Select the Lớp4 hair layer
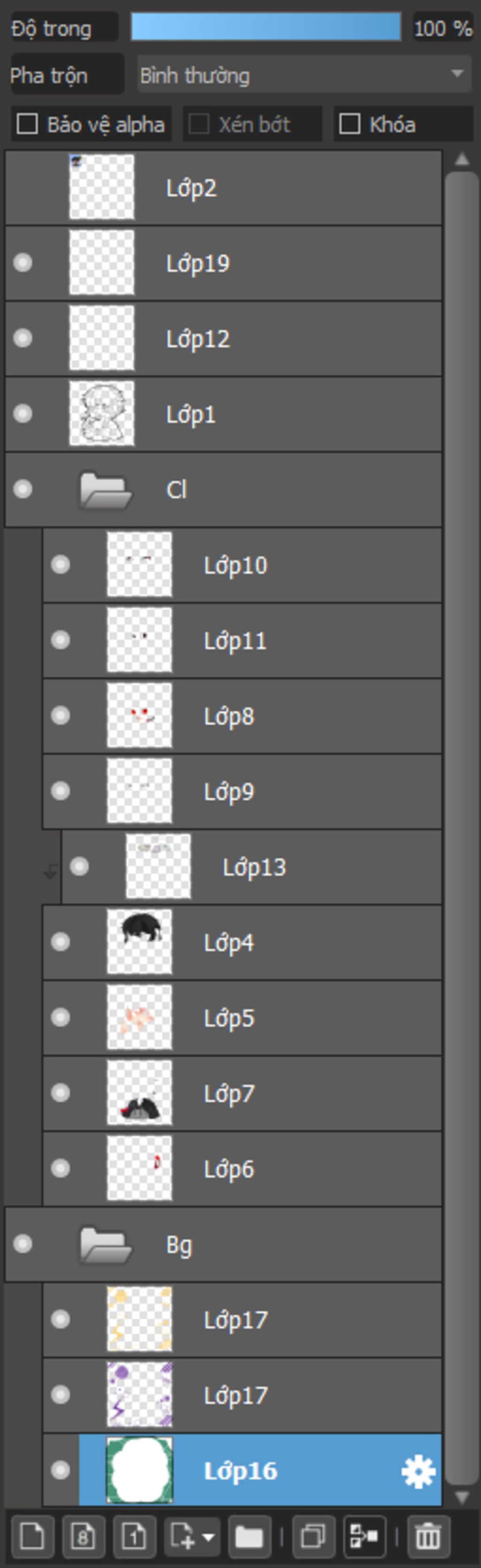Screen dimensions: 481x1568 point(242,942)
